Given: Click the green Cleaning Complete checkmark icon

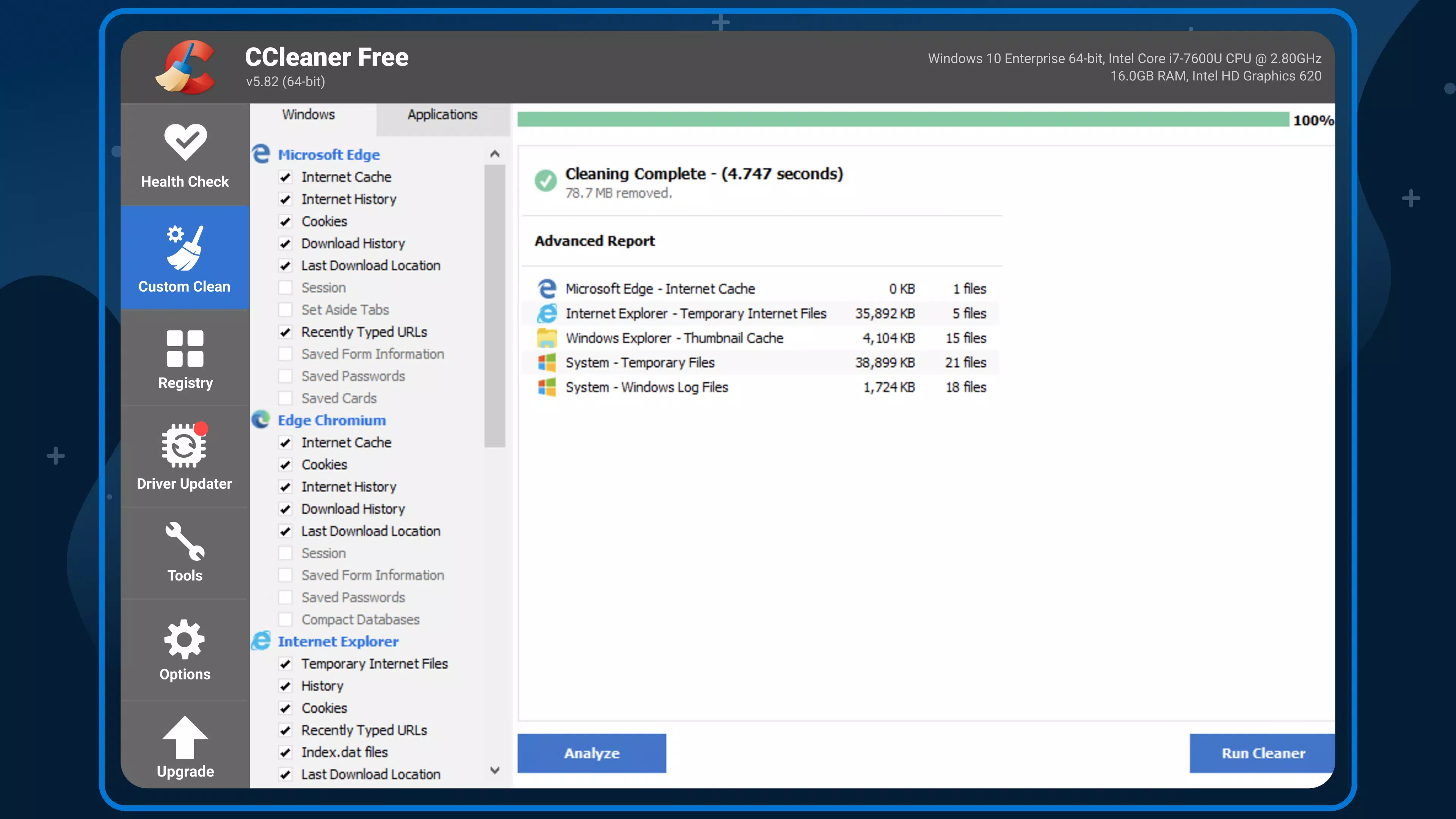Looking at the screenshot, I should coord(546,181).
